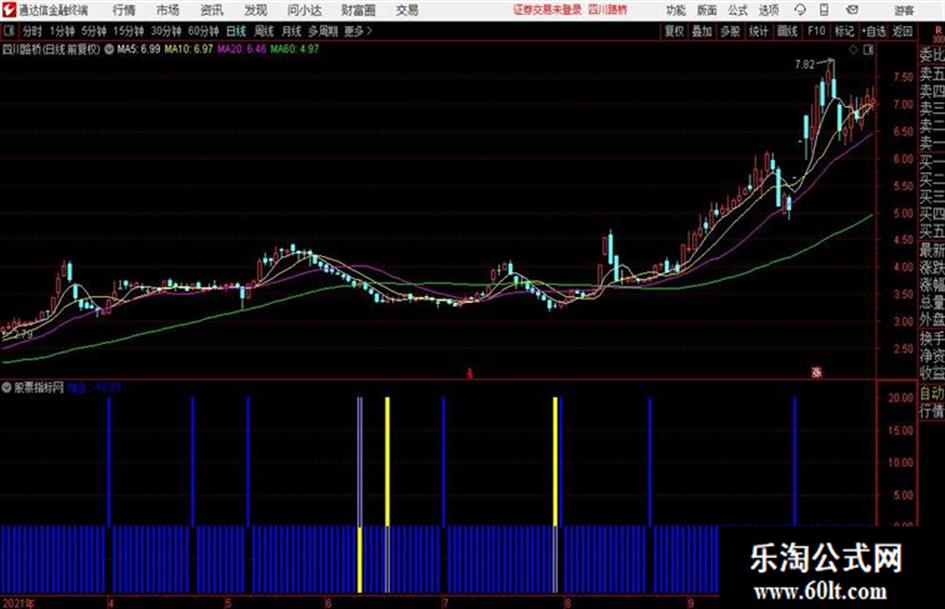Click the round settings icon beside 四川路桥 title
Image resolution: width=945 pixels, height=609 pixels.
(109, 49)
